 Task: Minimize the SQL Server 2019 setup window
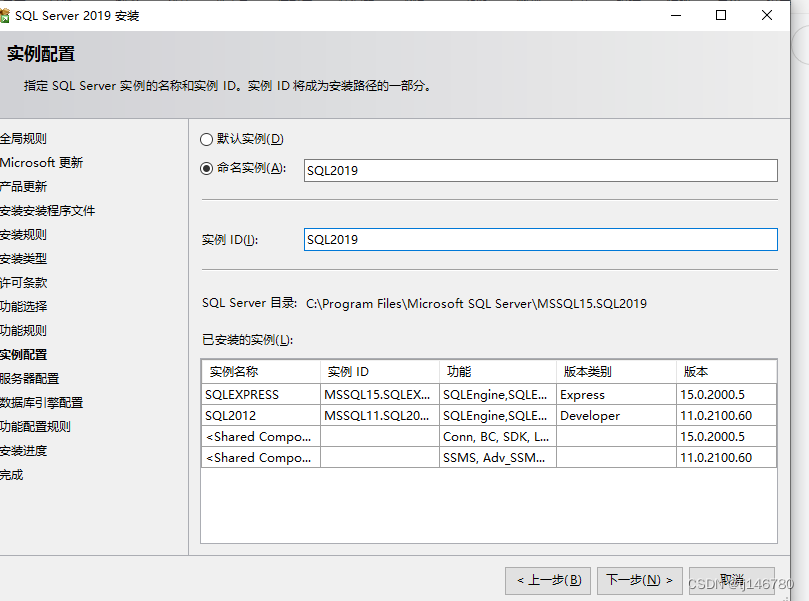click(676, 15)
